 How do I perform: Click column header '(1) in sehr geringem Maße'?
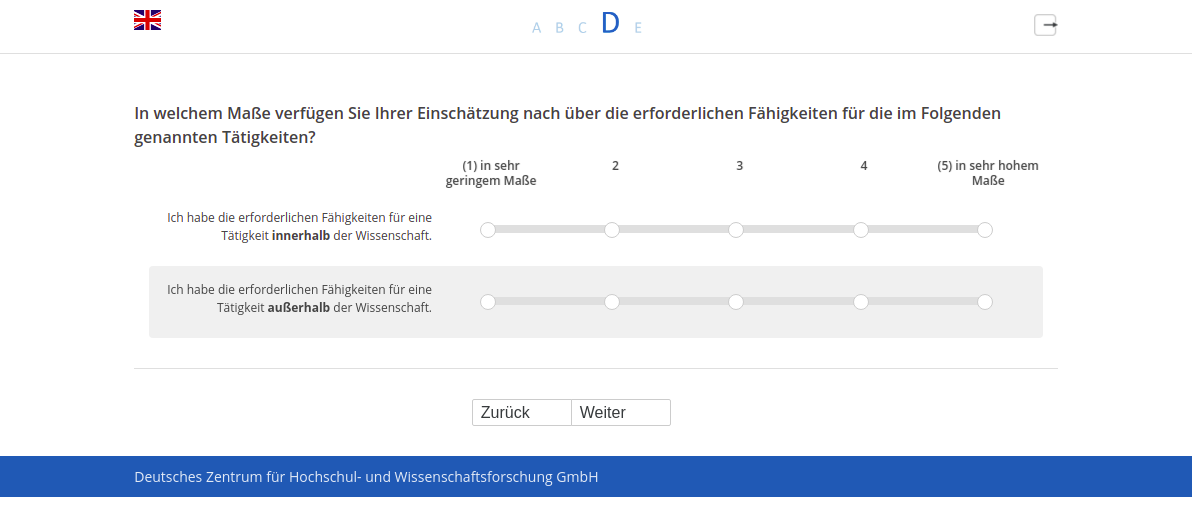(491, 173)
